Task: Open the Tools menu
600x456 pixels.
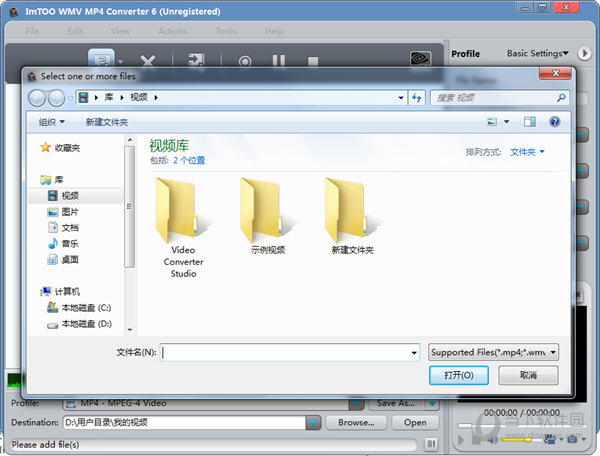Action: click(226, 31)
